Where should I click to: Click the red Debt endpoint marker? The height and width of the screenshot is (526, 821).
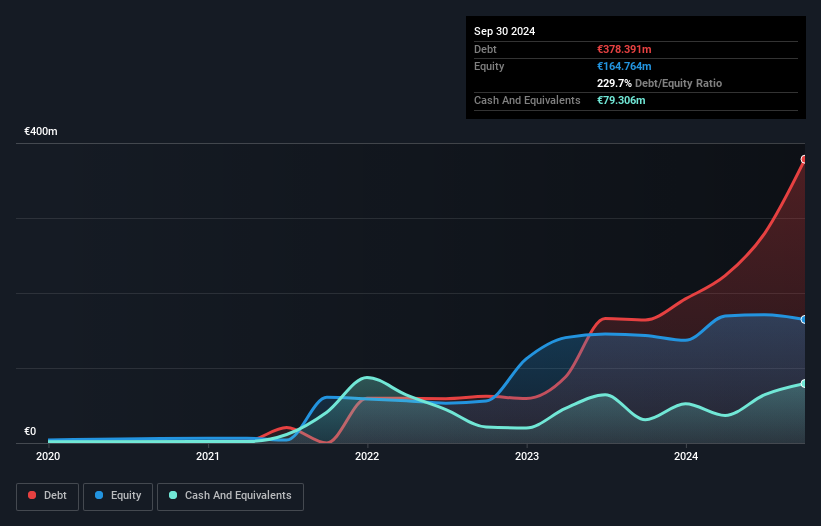[x=804, y=159]
